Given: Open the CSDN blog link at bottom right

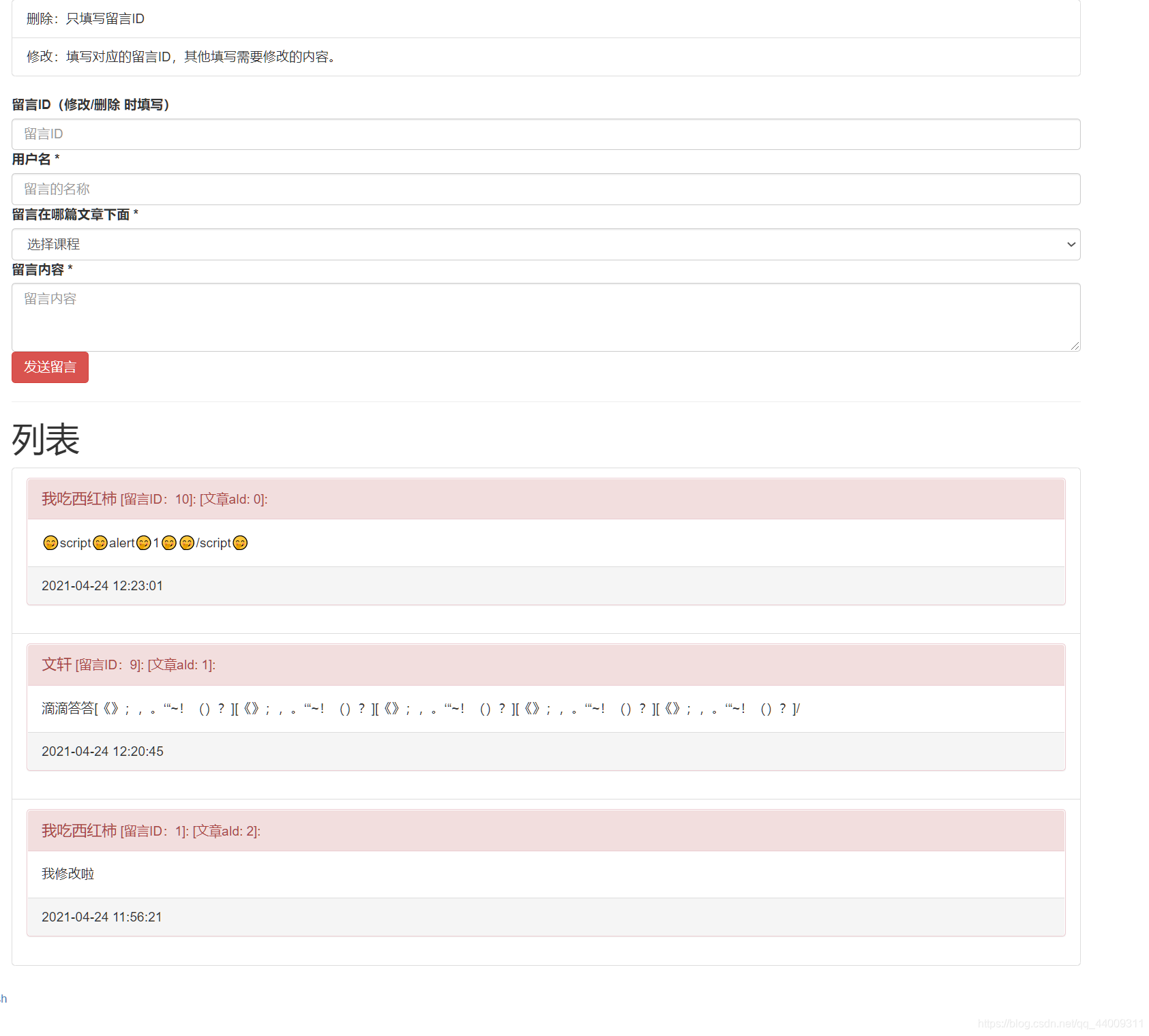Looking at the screenshot, I should coord(1060,1023).
